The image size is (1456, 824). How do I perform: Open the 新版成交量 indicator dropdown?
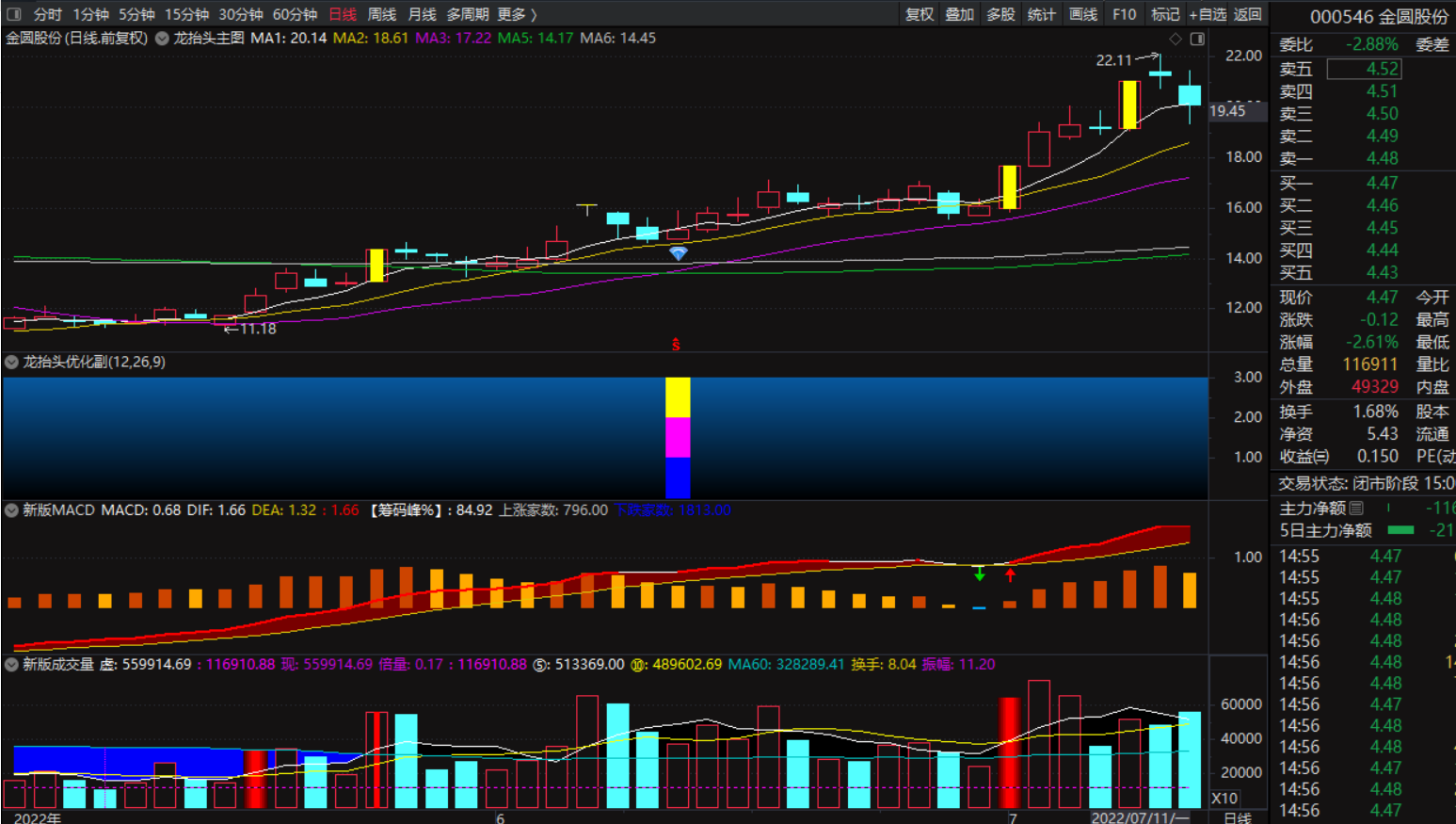coord(12,665)
